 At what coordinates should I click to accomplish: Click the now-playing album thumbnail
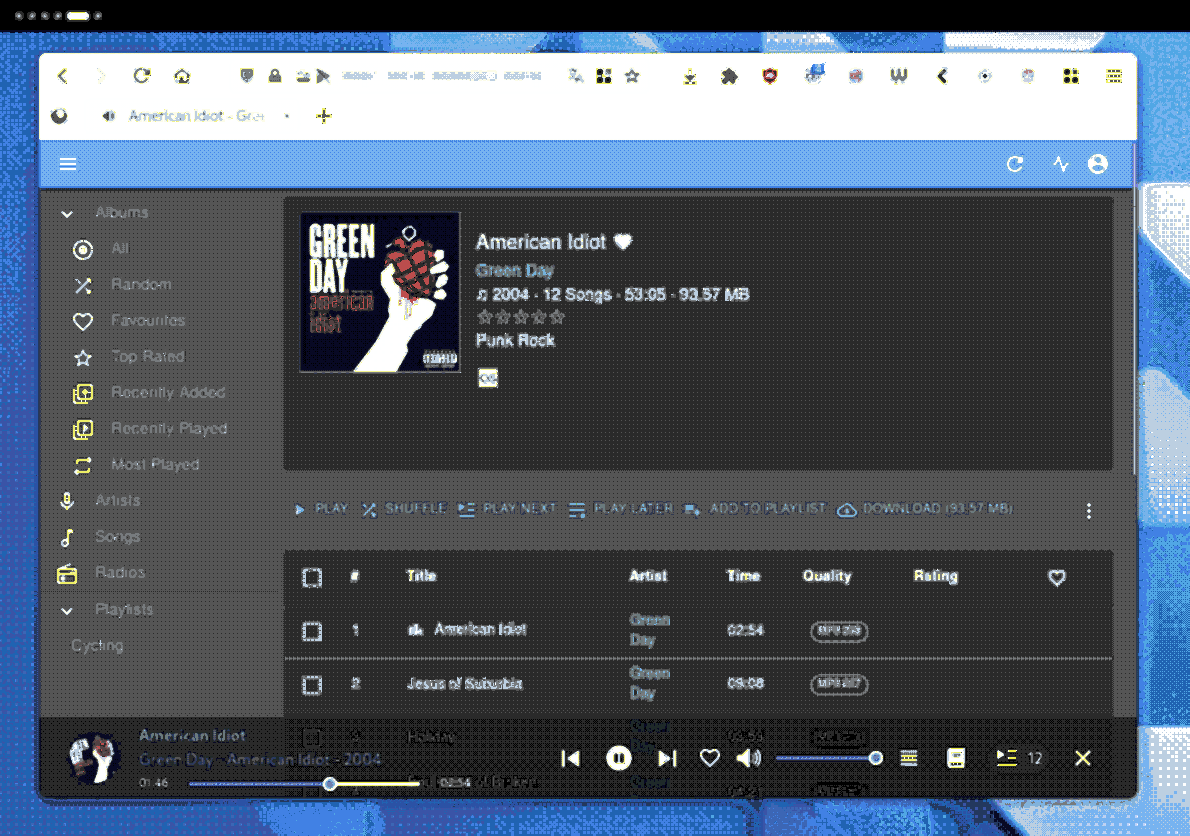pos(95,758)
